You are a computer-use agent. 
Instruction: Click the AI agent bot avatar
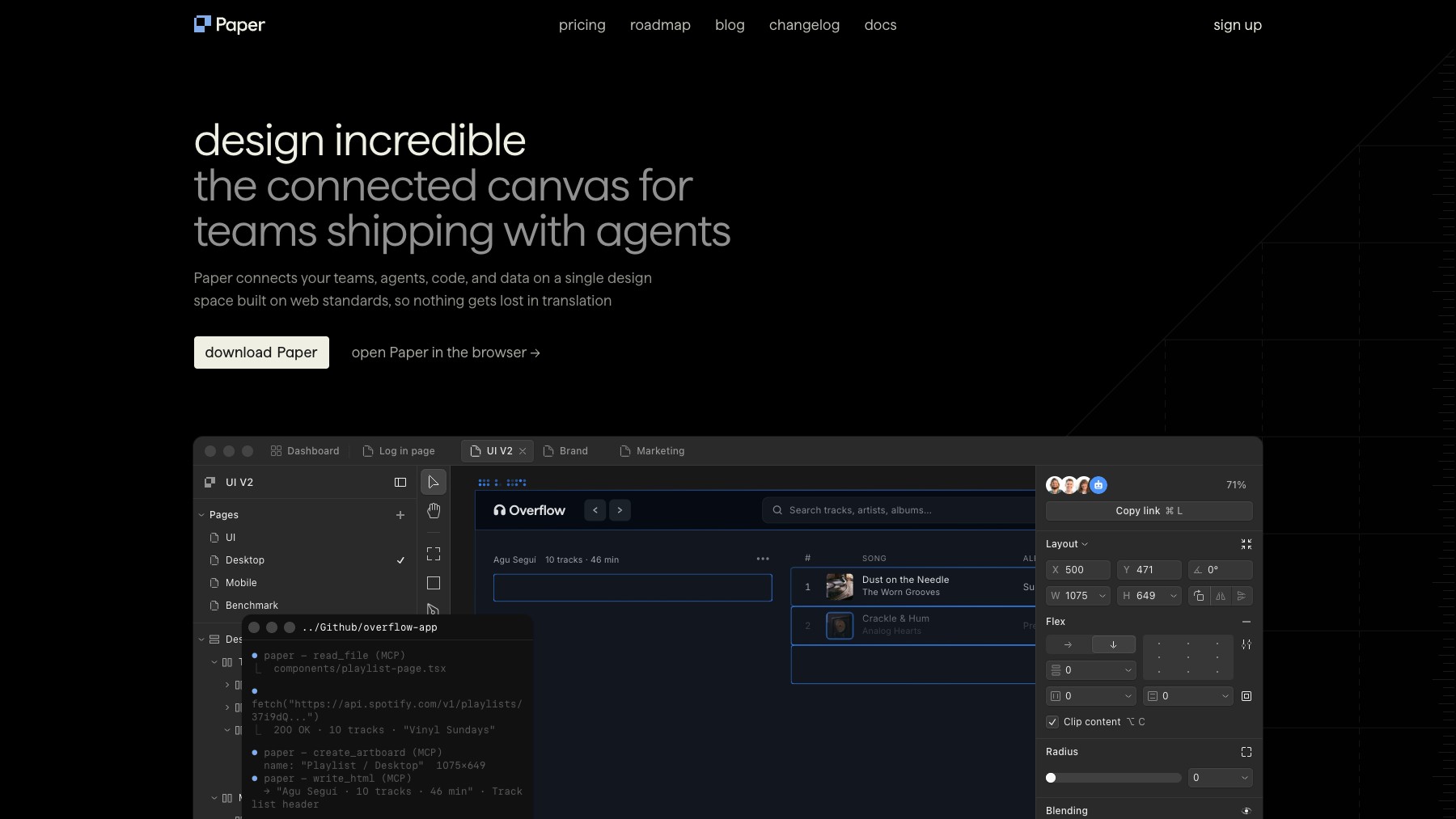[x=1098, y=485]
